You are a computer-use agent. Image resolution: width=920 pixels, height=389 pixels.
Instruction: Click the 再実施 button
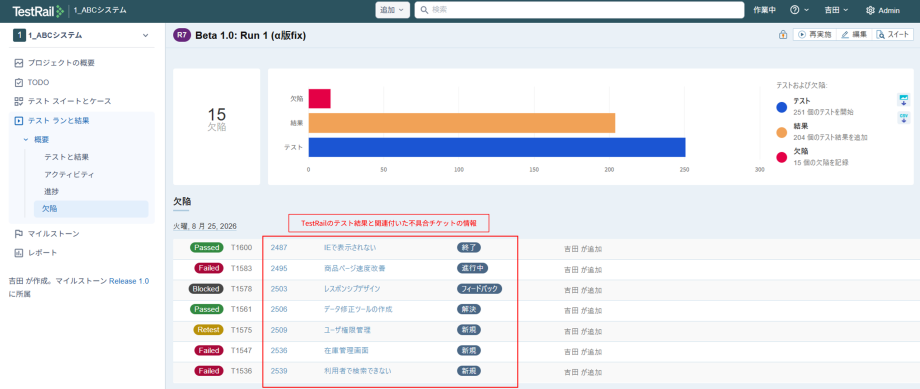[x=814, y=35]
